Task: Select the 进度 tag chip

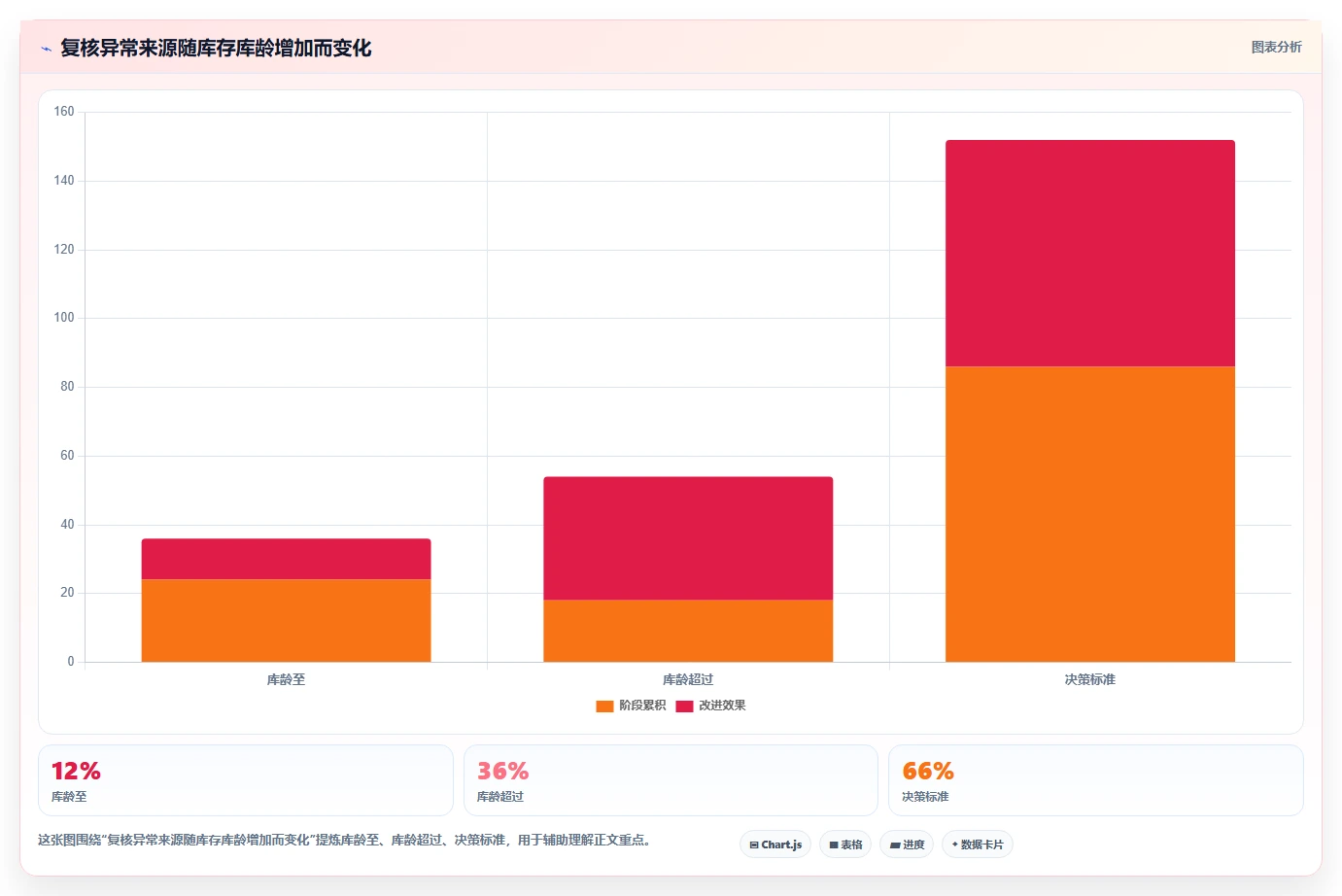Action: pyautogui.click(x=907, y=844)
